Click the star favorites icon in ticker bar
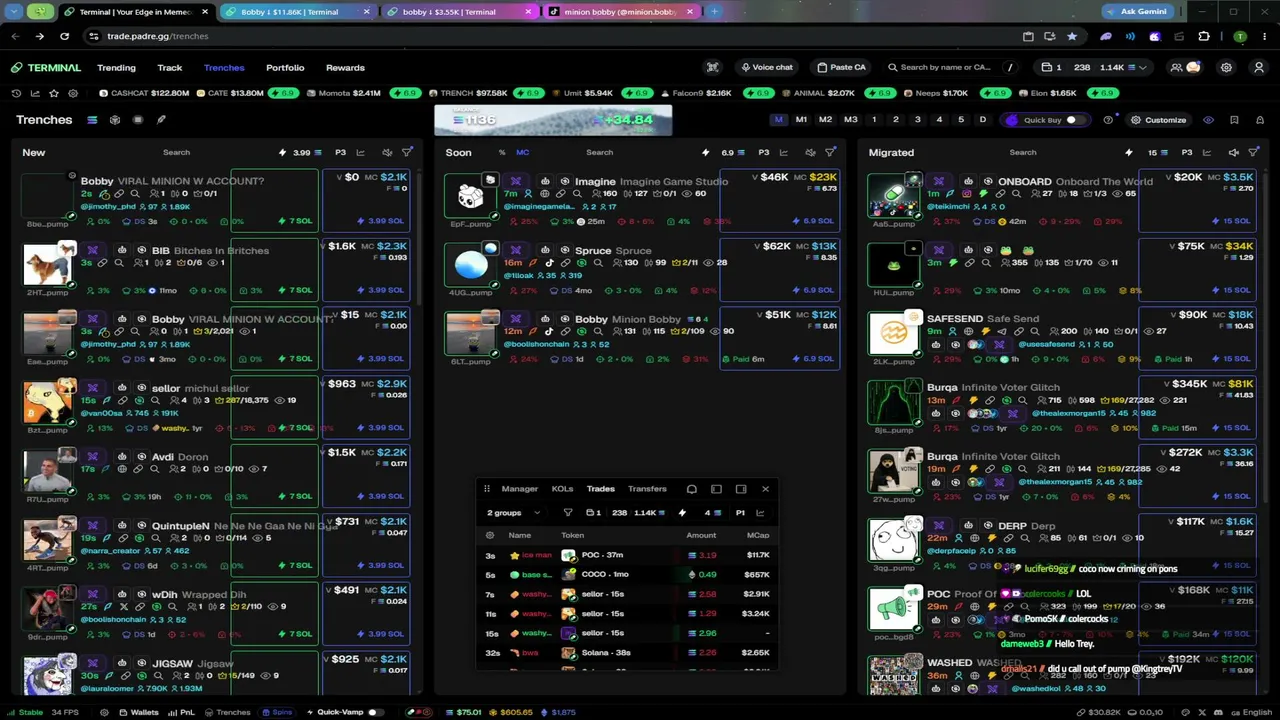This screenshot has height=720, width=1280. (54, 93)
